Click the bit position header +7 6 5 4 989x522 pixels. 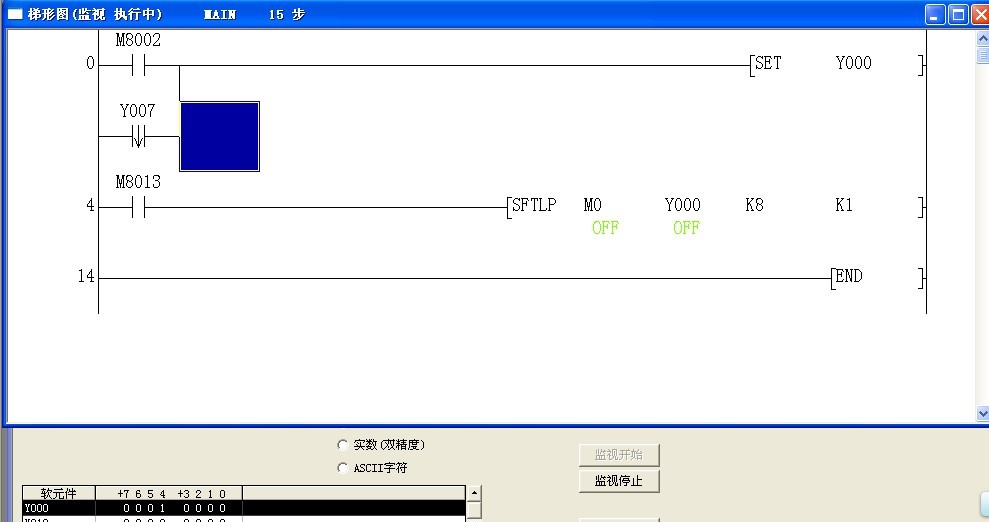(x=140, y=493)
